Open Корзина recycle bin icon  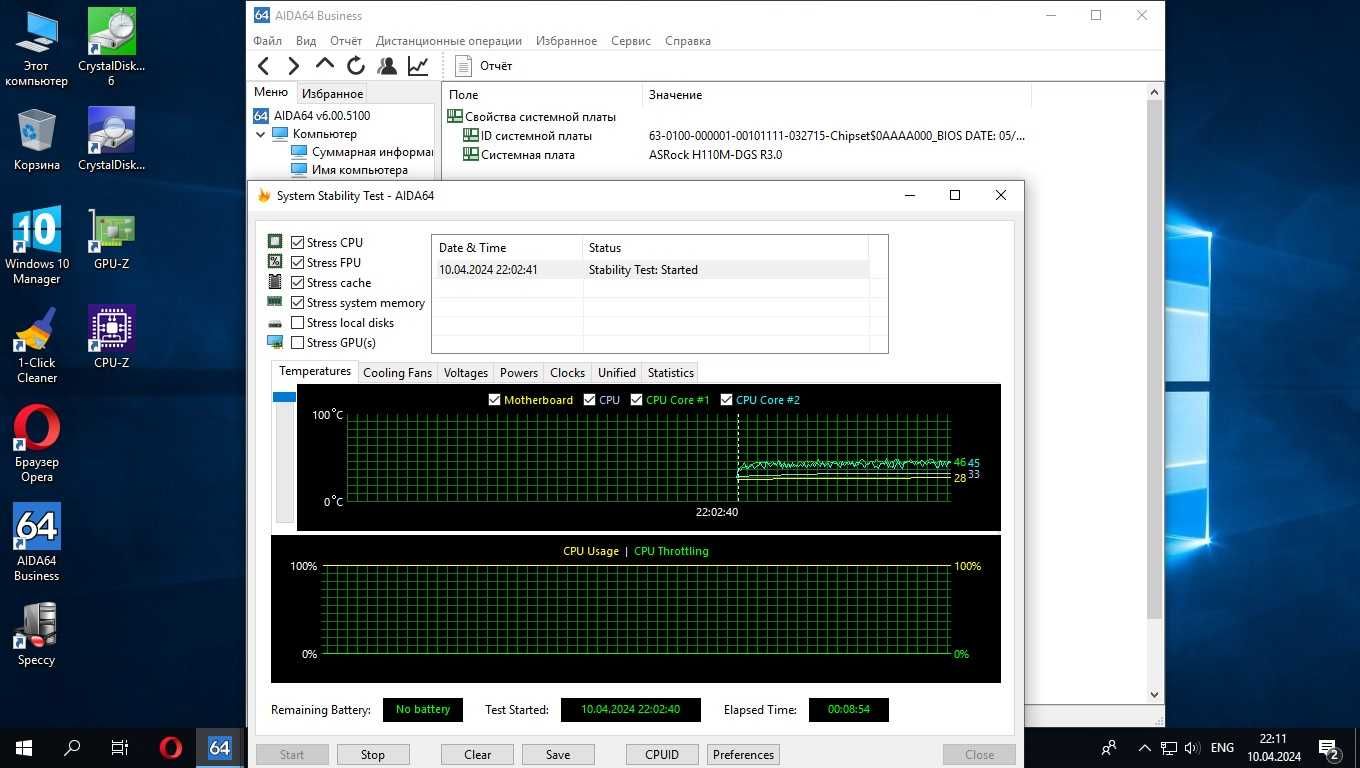[36, 140]
